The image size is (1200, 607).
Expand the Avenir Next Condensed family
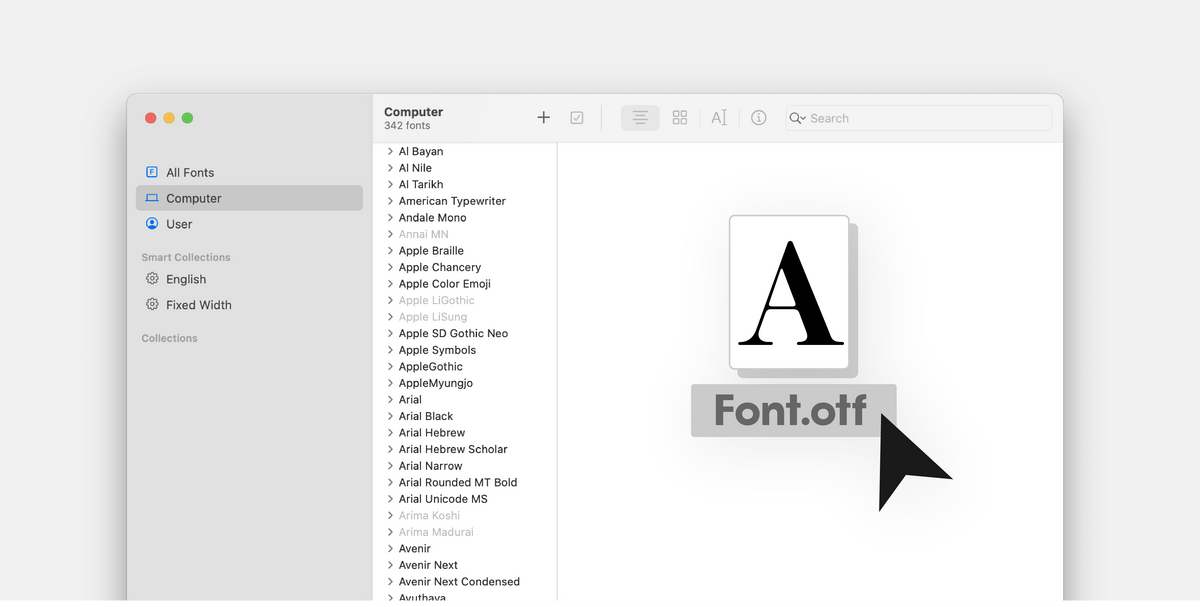click(390, 581)
